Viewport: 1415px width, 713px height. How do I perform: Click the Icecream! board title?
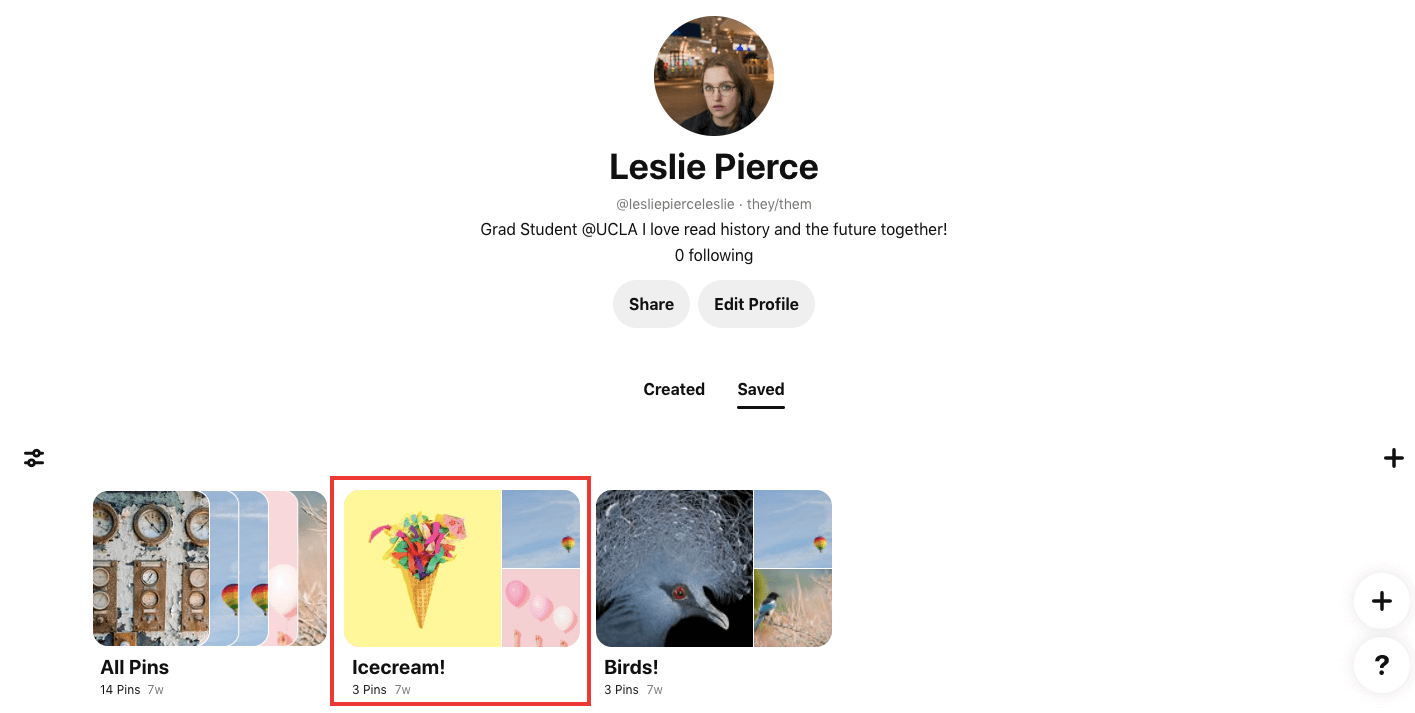click(398, 667)
